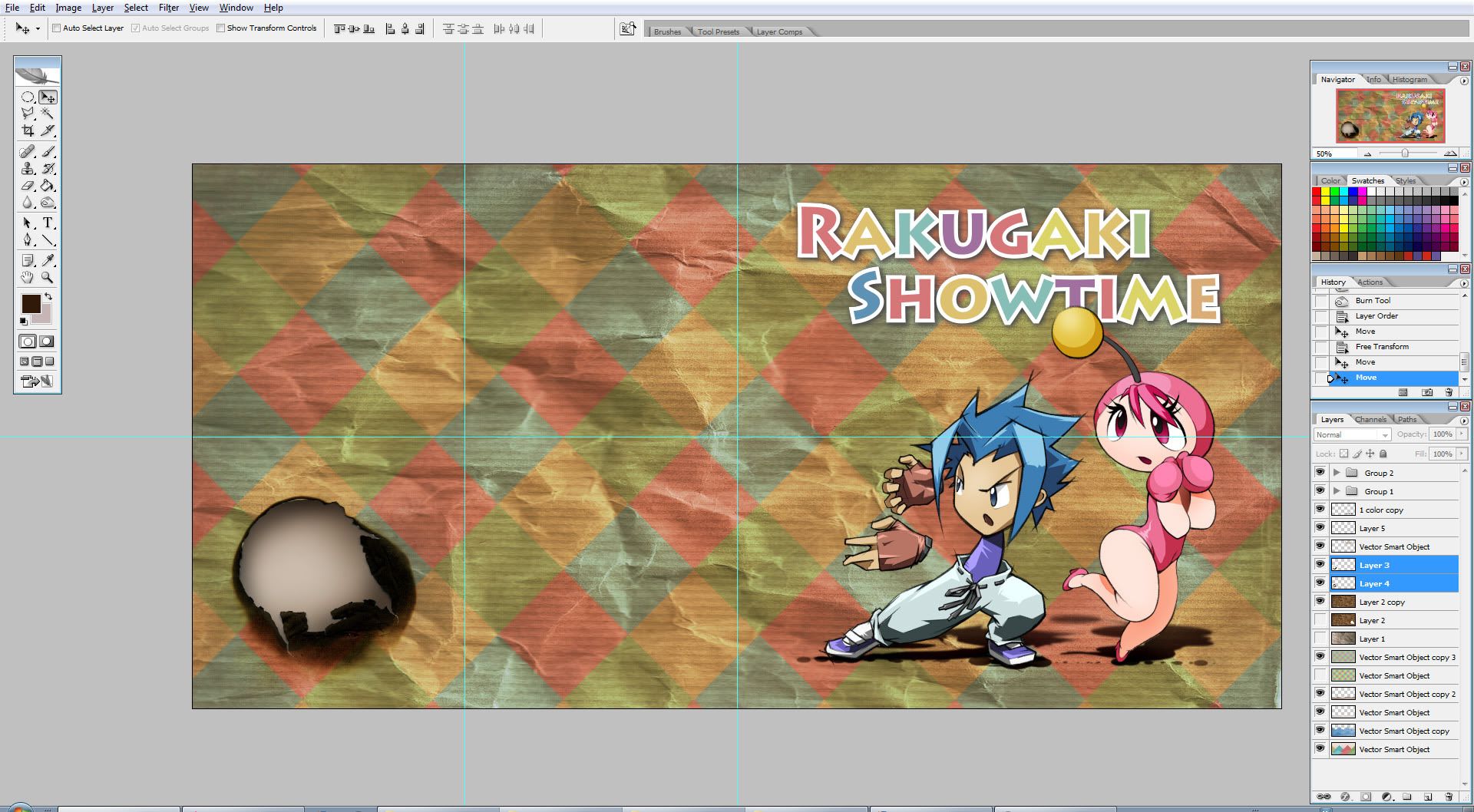Select the Crop tool
Viewport: 1474px width, 812px height.
pos(28,130)
